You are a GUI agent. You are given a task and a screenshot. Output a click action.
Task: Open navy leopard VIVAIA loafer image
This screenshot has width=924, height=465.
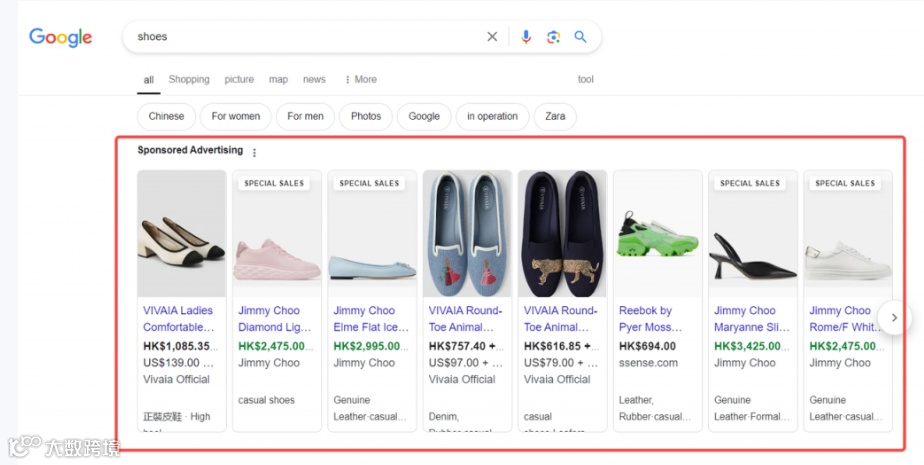pos(562,233)
